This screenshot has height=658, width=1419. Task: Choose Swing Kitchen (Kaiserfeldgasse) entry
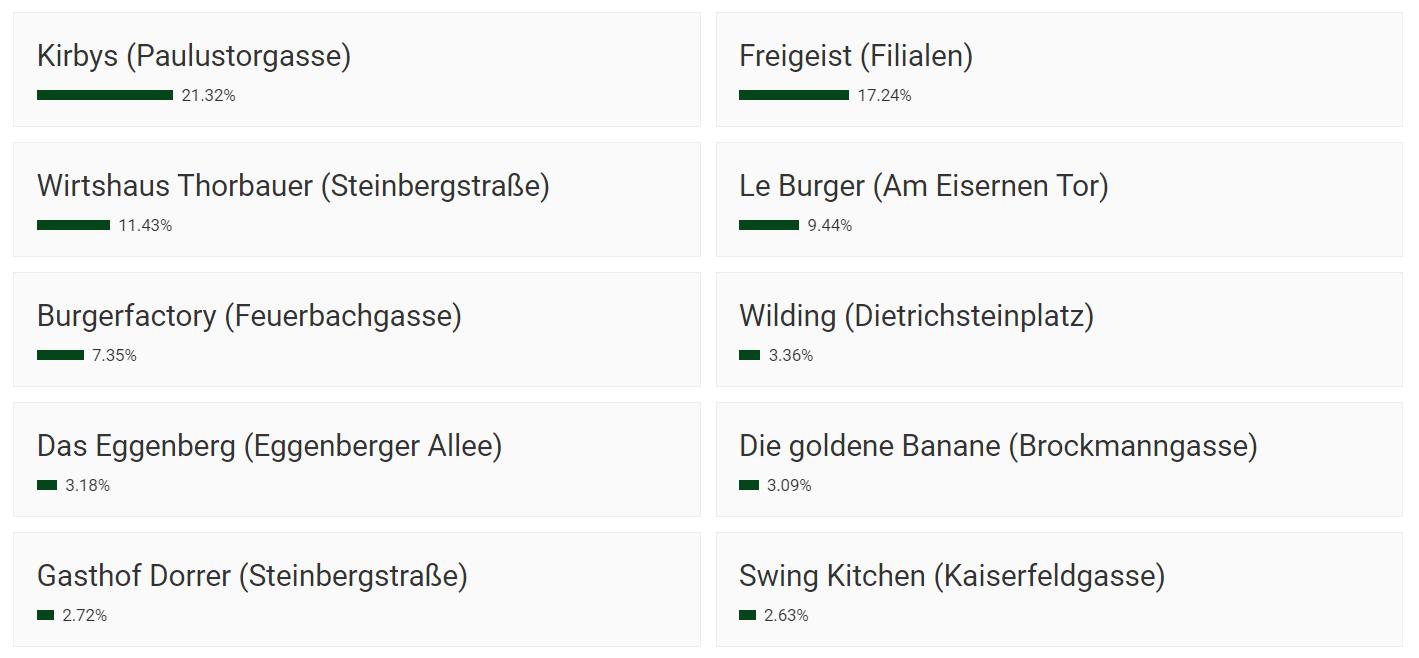point(1059,590)
